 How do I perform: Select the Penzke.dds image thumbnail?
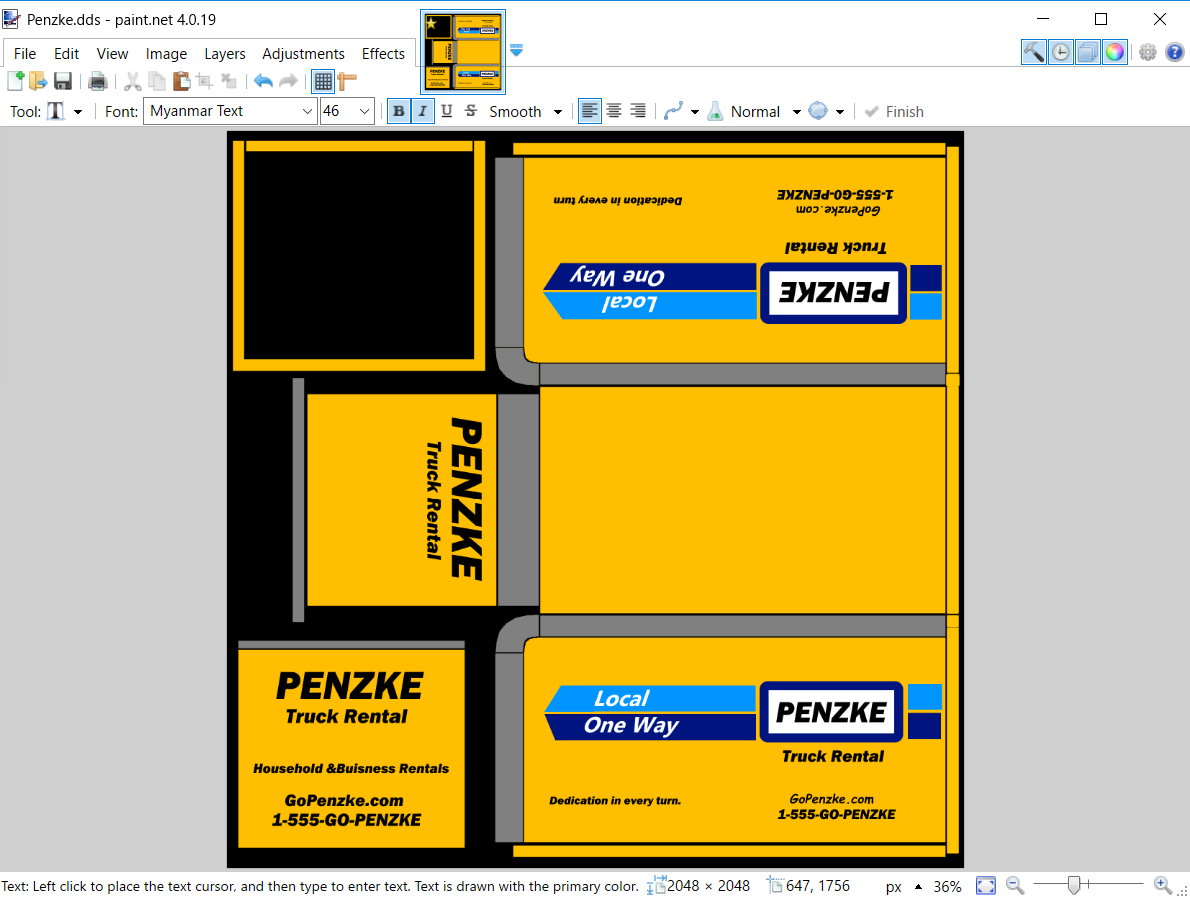click(463, 52)
